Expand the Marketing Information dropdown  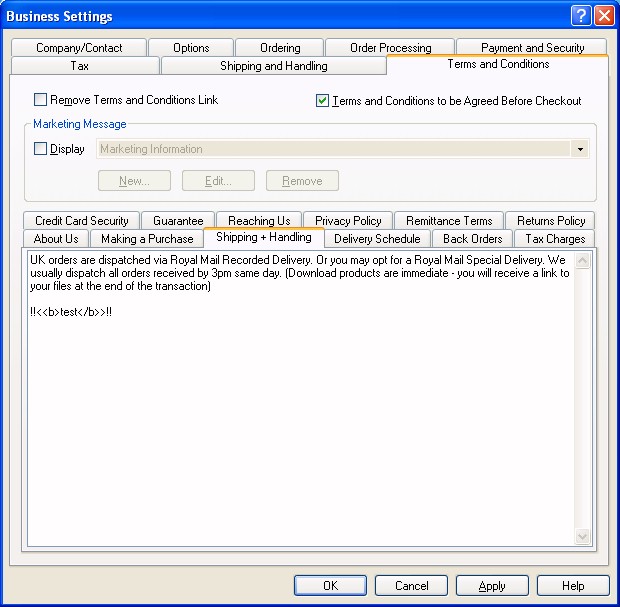point(580,149)
